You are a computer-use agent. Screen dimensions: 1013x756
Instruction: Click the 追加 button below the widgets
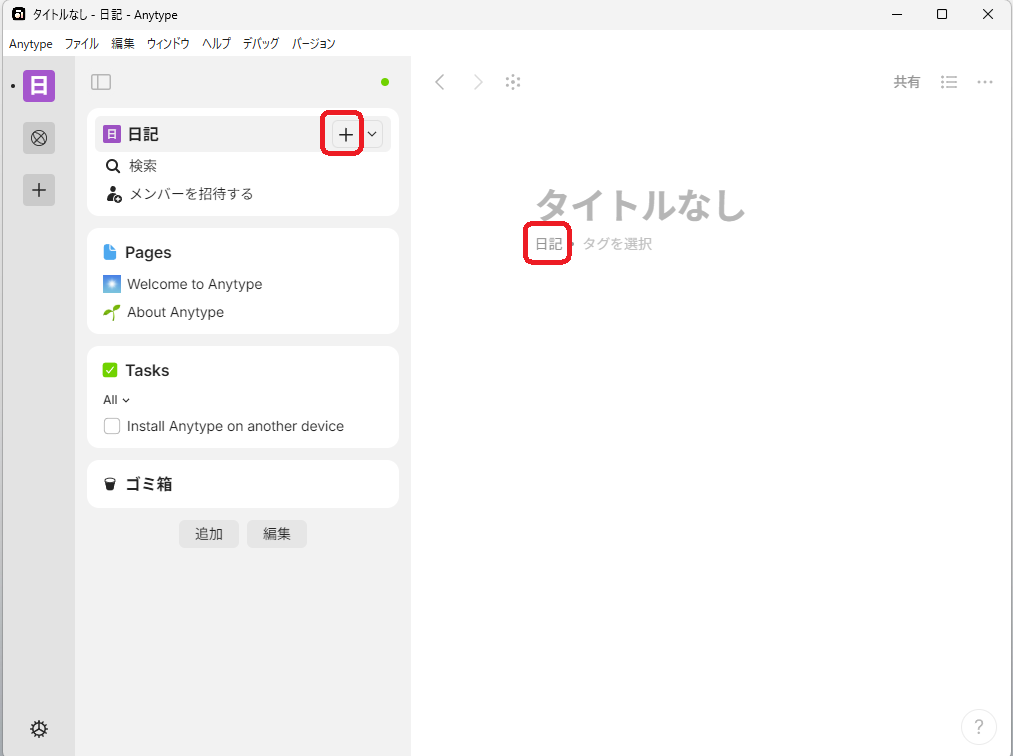pyautogui.click(x=209, y=534)
